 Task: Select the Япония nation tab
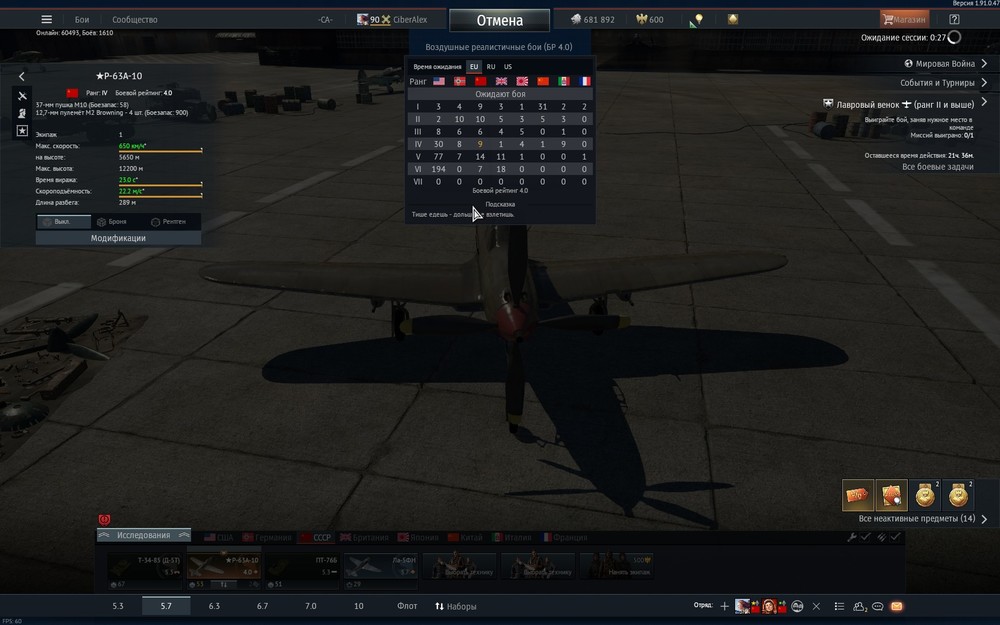pyautogui.click(x=418, y=537)
